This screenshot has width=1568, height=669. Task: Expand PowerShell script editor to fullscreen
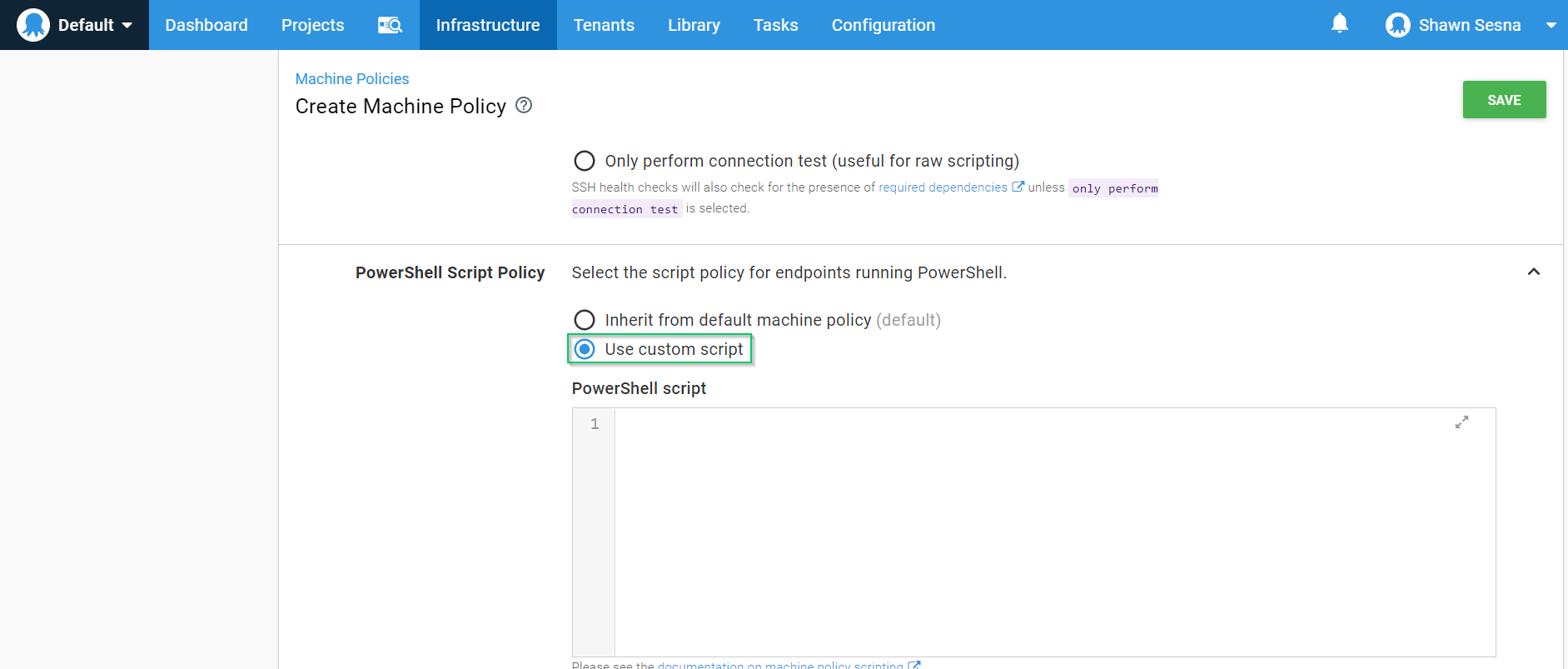tap(1461, 422)
